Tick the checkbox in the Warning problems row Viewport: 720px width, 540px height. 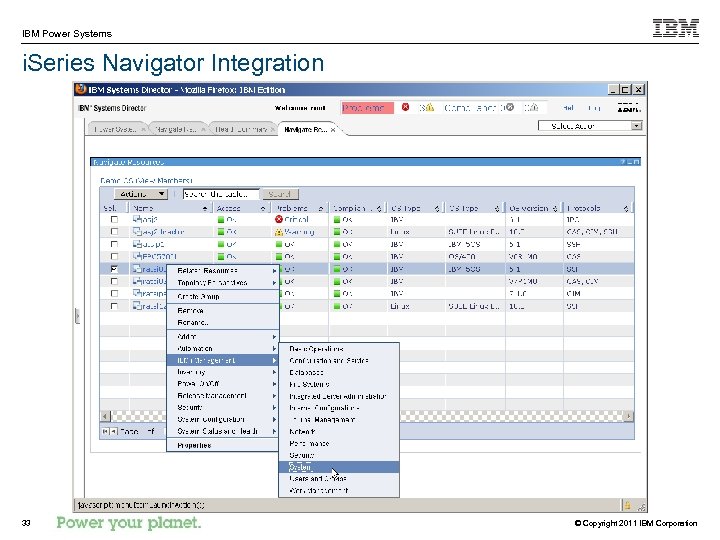(x=114, y=232)
